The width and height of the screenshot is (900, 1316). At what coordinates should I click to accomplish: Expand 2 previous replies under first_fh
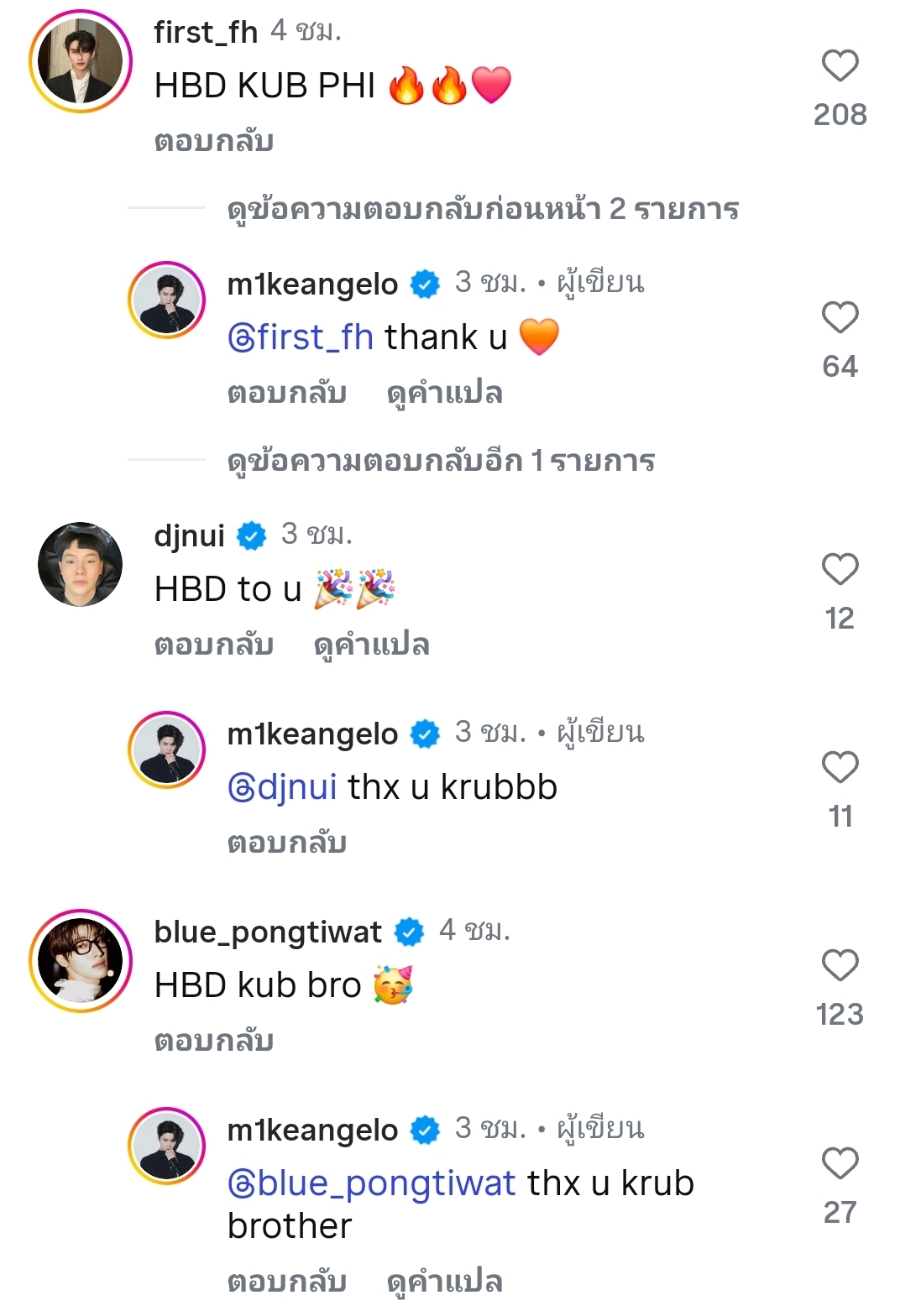click(483, 209)
